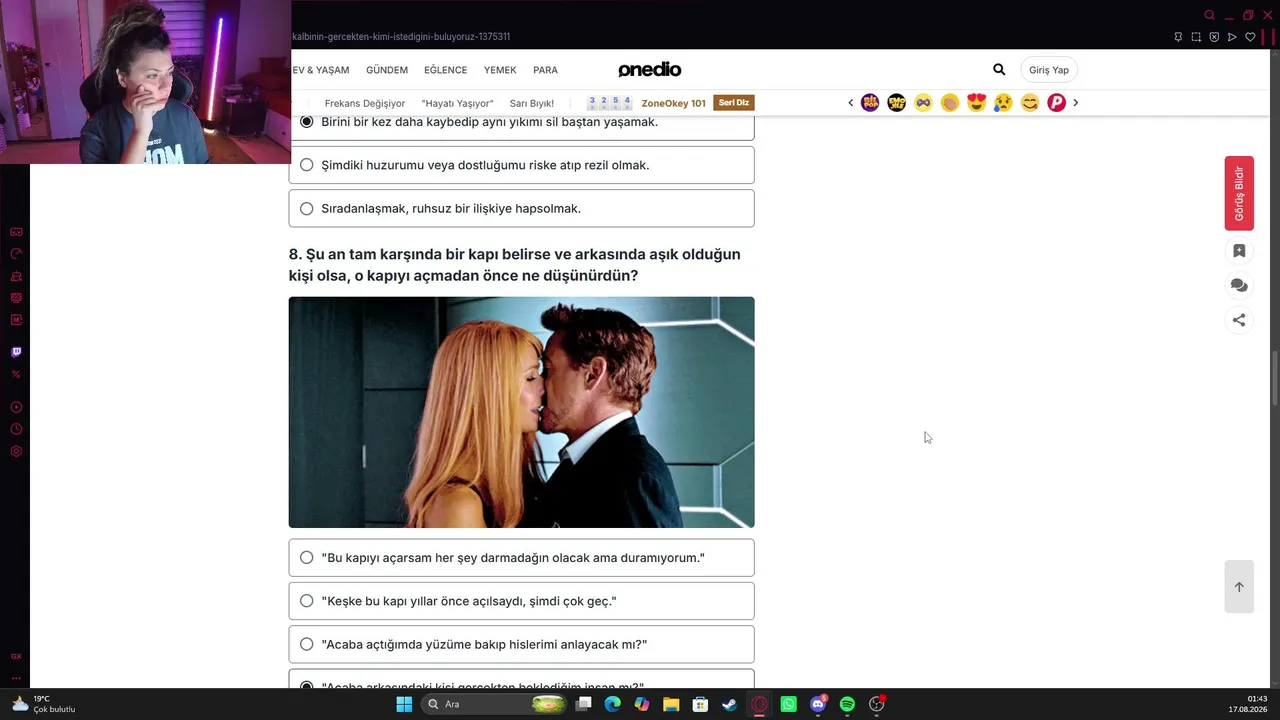Select "Bu kapıyı açarsam her şey" answer
Image resolution: width=1280 pixels, height=720 pixels.
(521, 558)
